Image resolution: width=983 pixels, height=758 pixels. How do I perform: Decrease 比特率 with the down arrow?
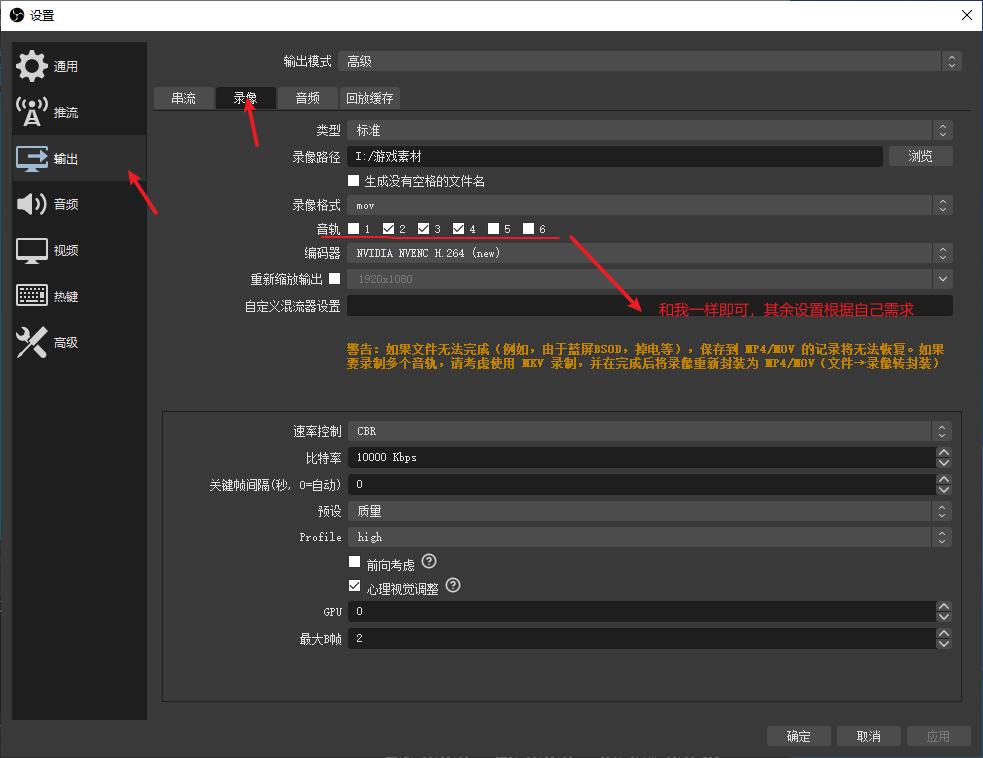(x=944, y=463)
